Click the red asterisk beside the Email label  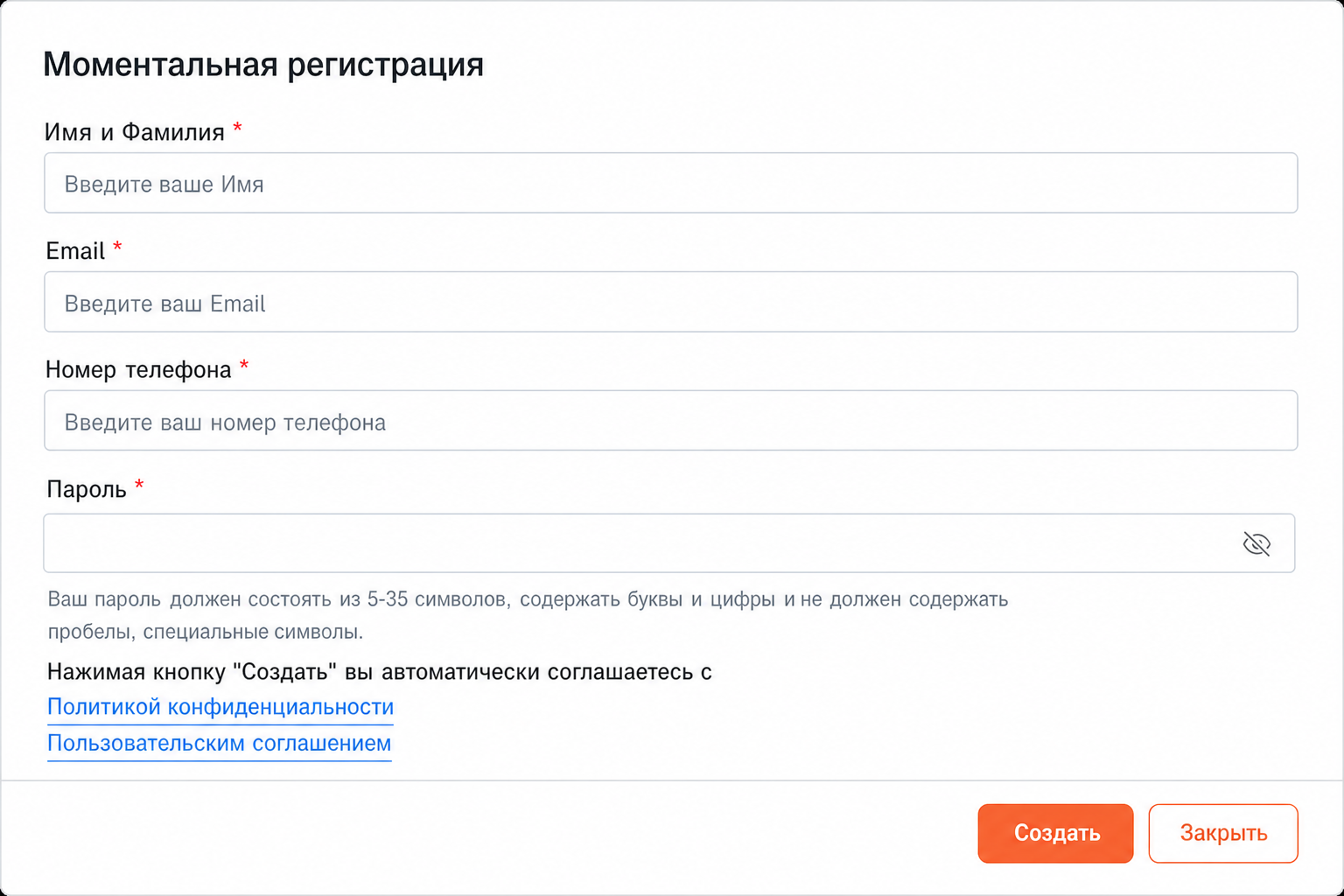(117, 248)
